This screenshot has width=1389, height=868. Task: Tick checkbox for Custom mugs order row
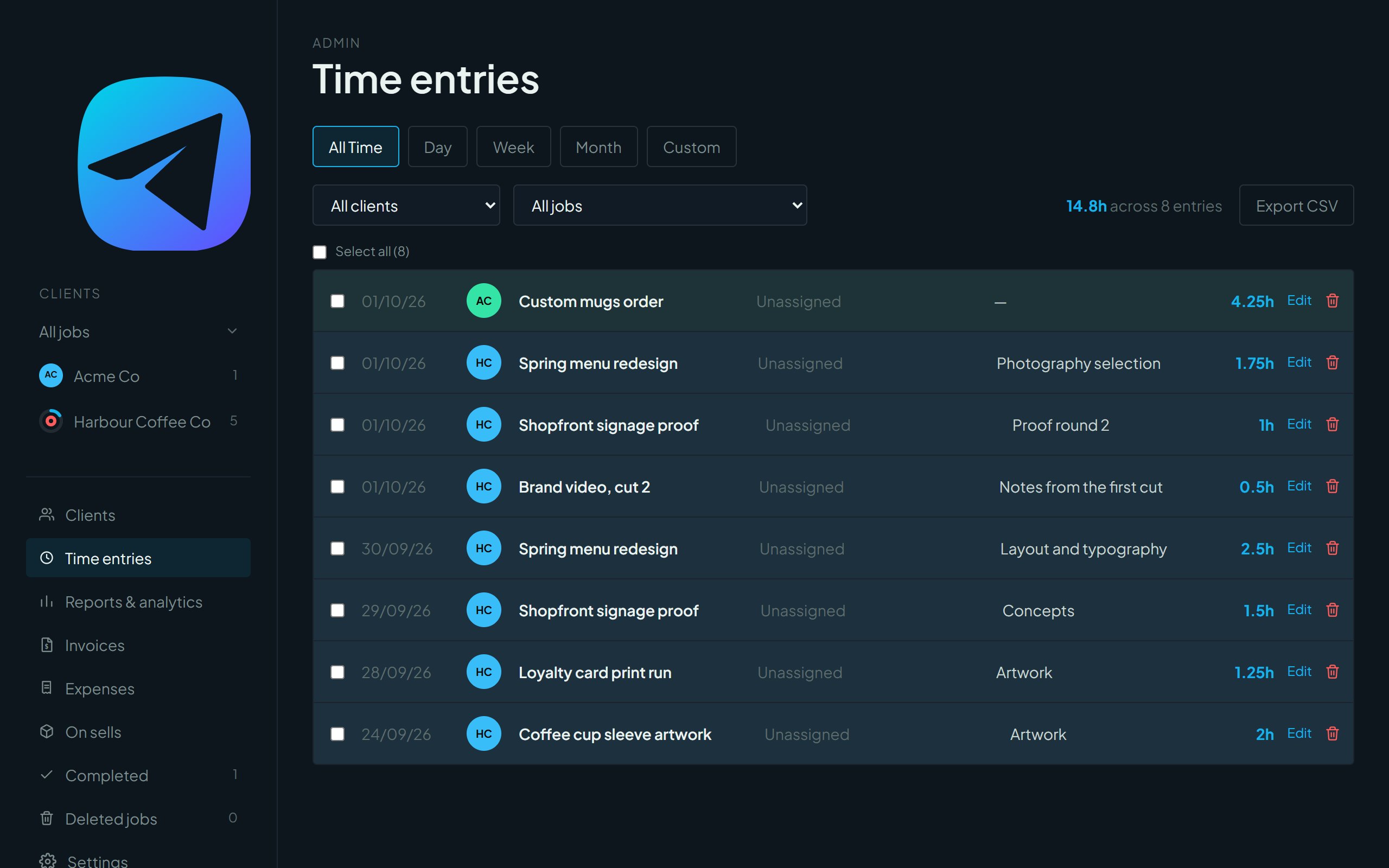tap(337, 302)
